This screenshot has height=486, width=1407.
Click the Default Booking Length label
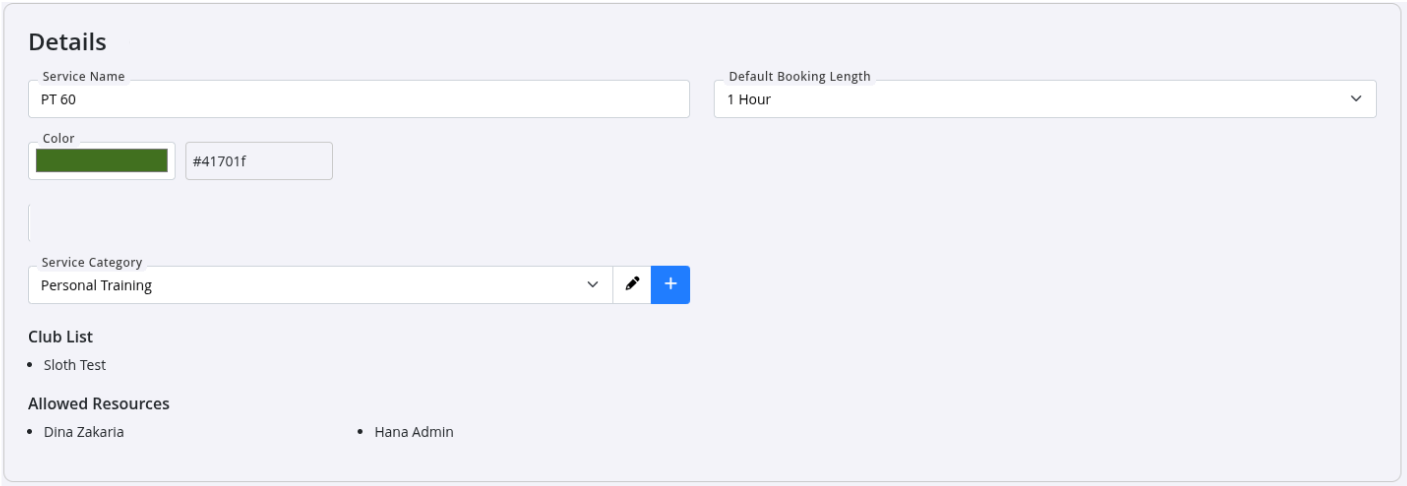799,76
